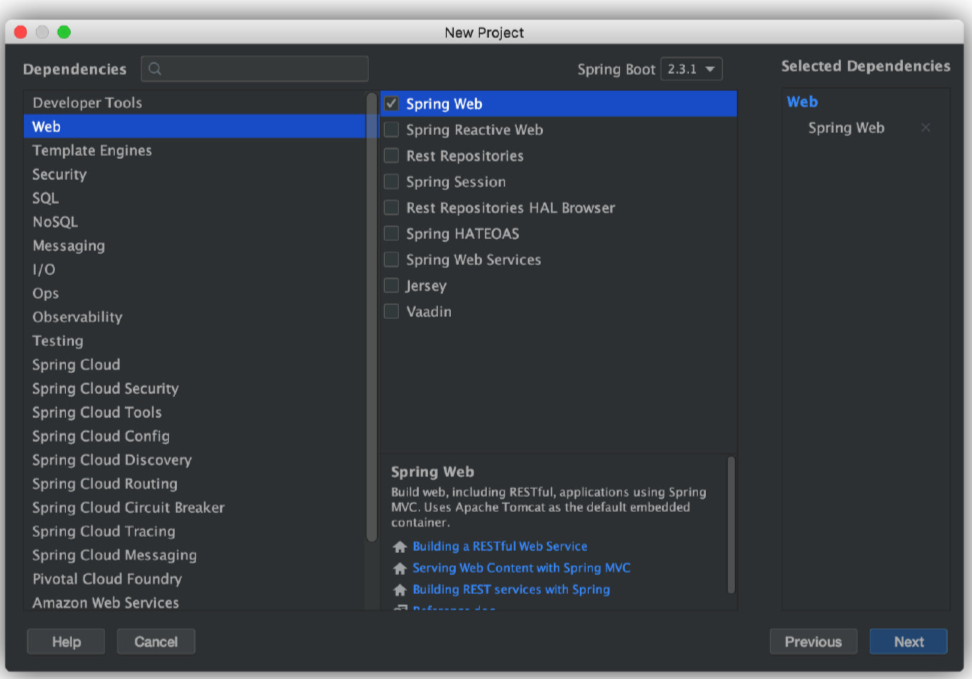Image resolution: width=972 pixels, height=679 pixels.
Task: Click home icon beside Building REST services link
Action: [400, 590]
